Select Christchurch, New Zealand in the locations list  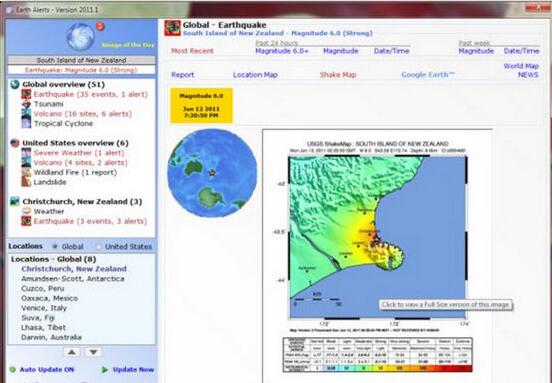click(x=74, y=269)
